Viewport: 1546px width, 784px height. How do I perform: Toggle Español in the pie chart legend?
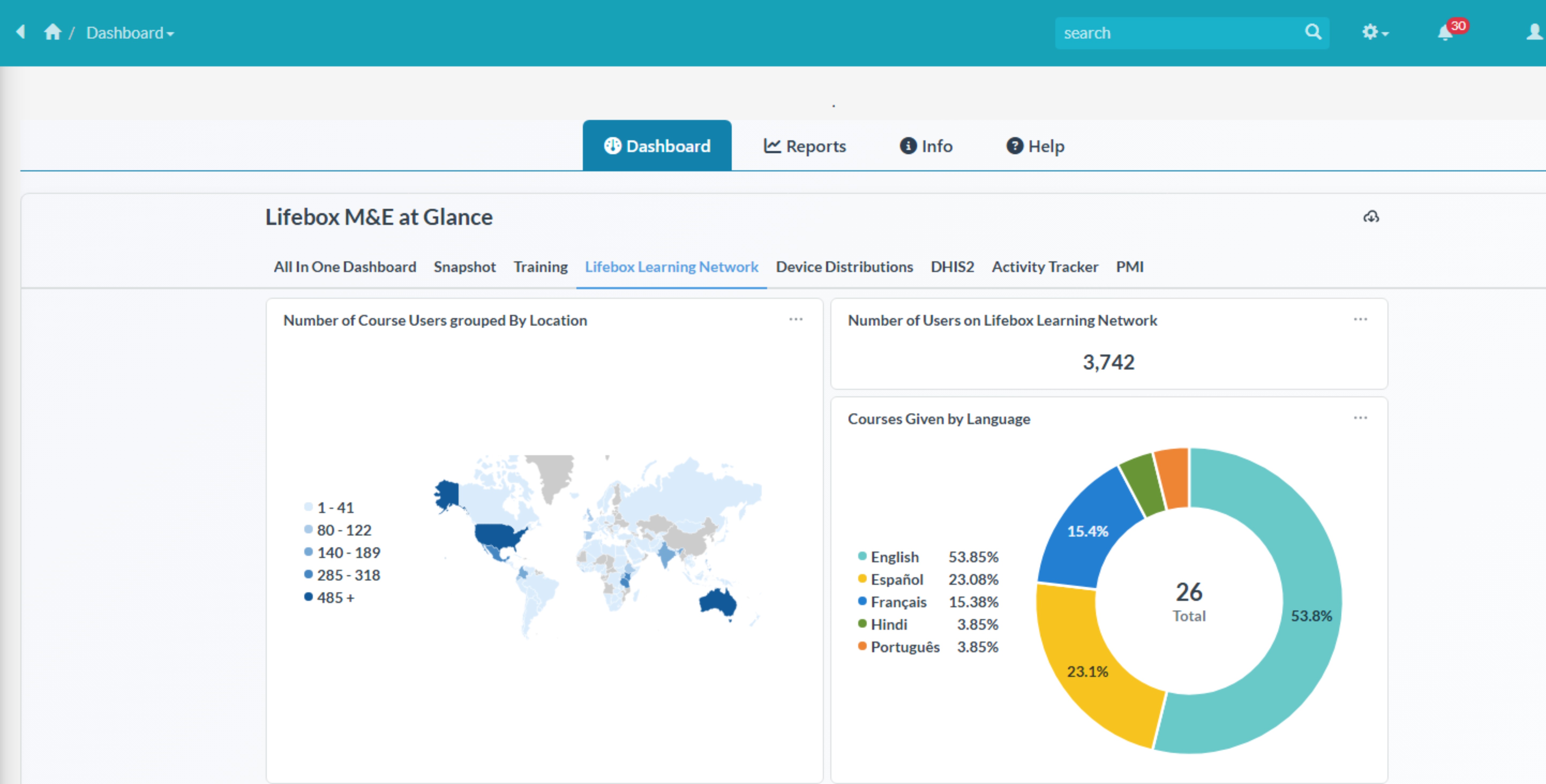click(897, 579)
